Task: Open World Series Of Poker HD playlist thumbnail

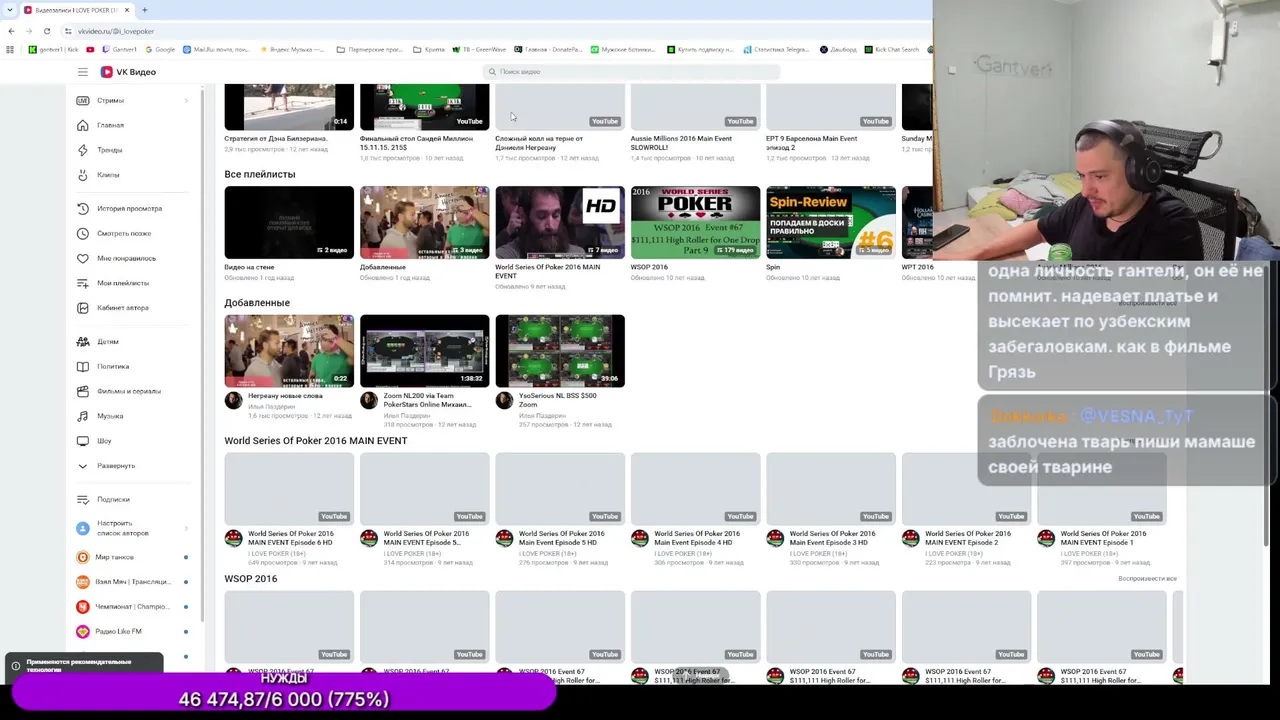Action: tap(560, 222)
